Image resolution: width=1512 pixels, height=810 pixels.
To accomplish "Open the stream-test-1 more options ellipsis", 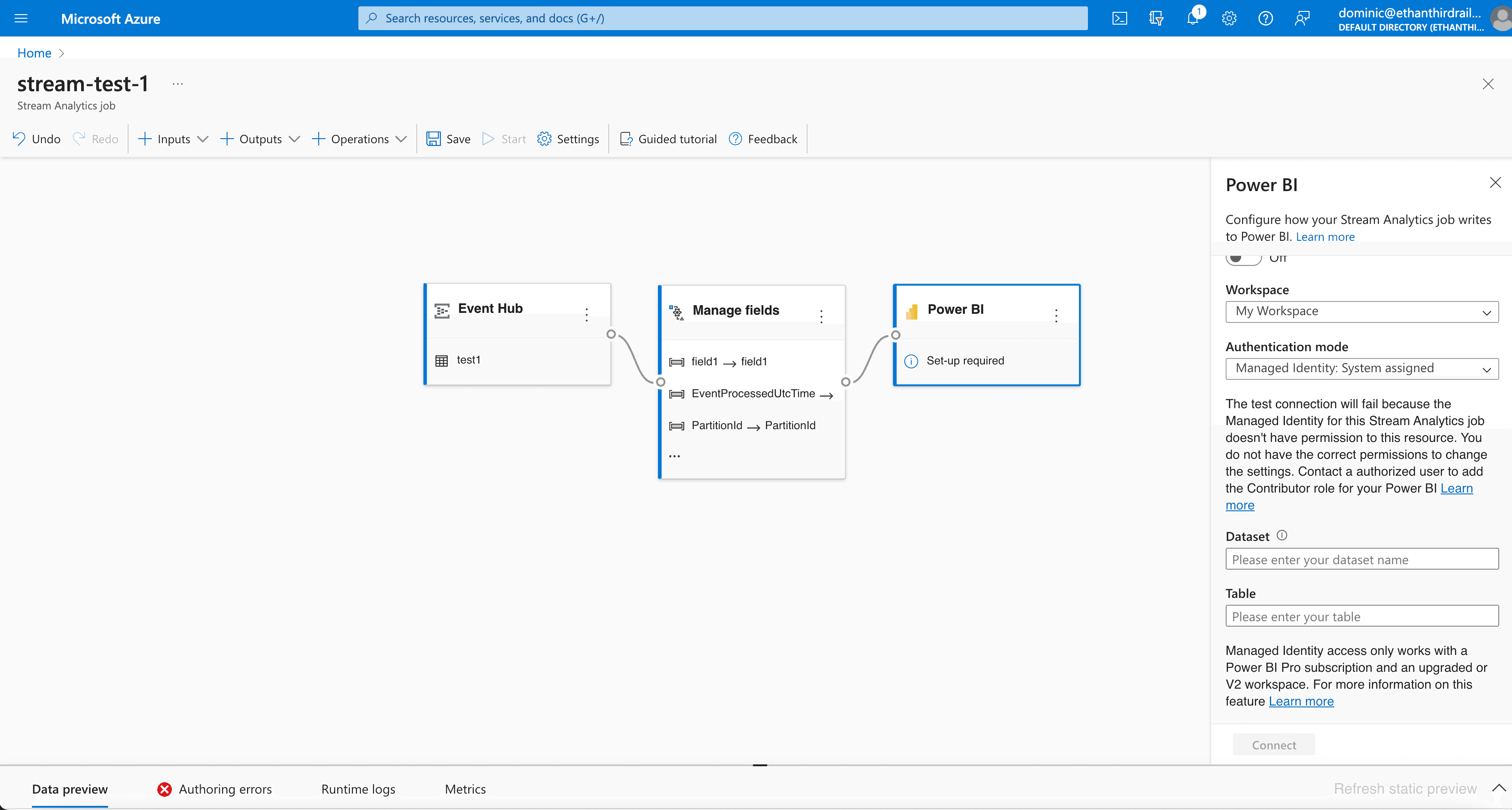I will [178, 84].
